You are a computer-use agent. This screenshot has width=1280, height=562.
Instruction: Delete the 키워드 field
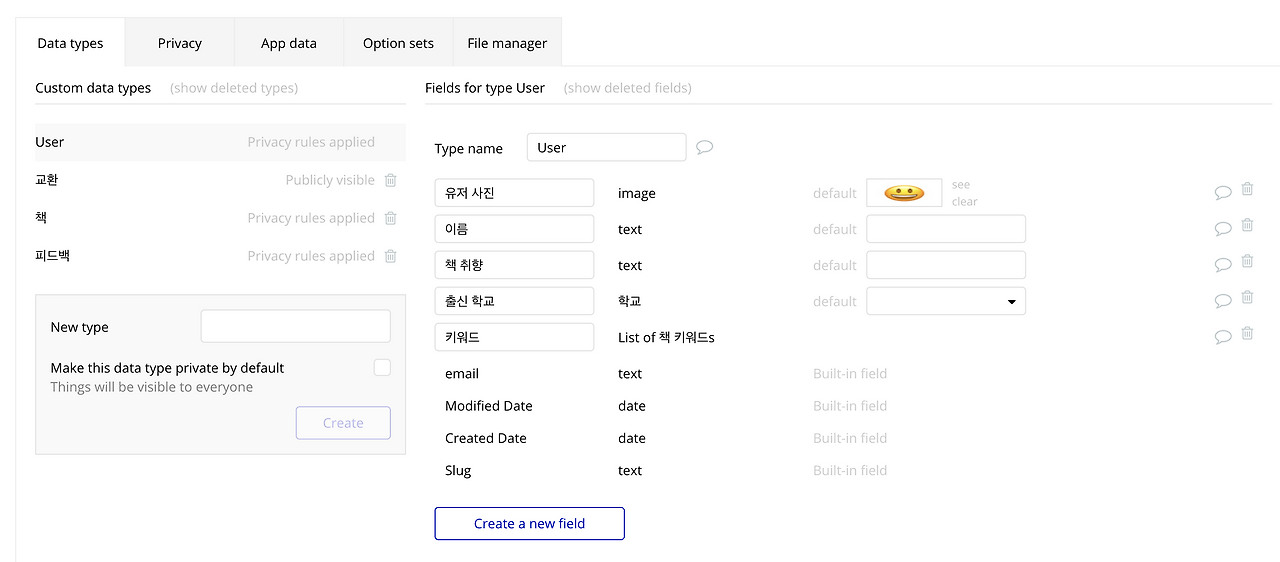click(1247, 333)
